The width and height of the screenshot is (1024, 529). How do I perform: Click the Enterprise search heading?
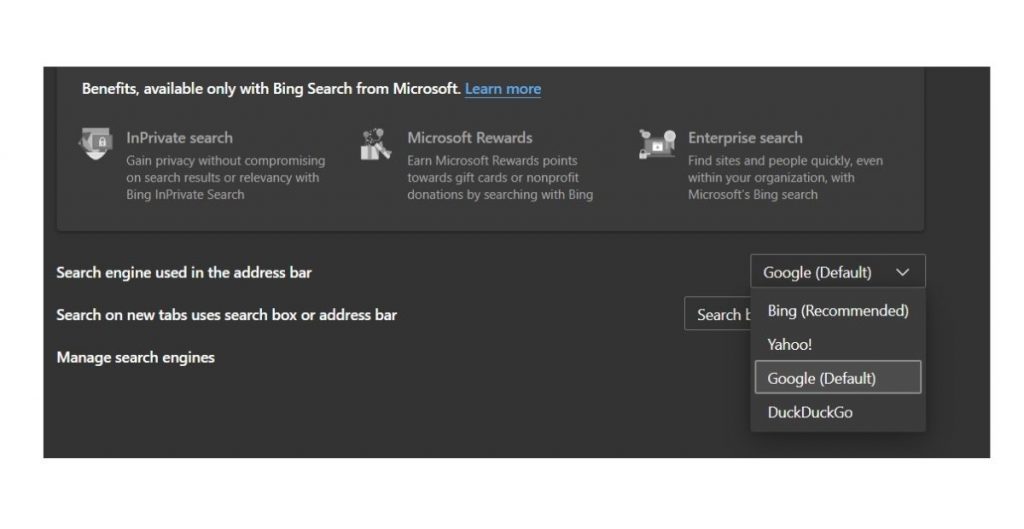coord(745,138)
